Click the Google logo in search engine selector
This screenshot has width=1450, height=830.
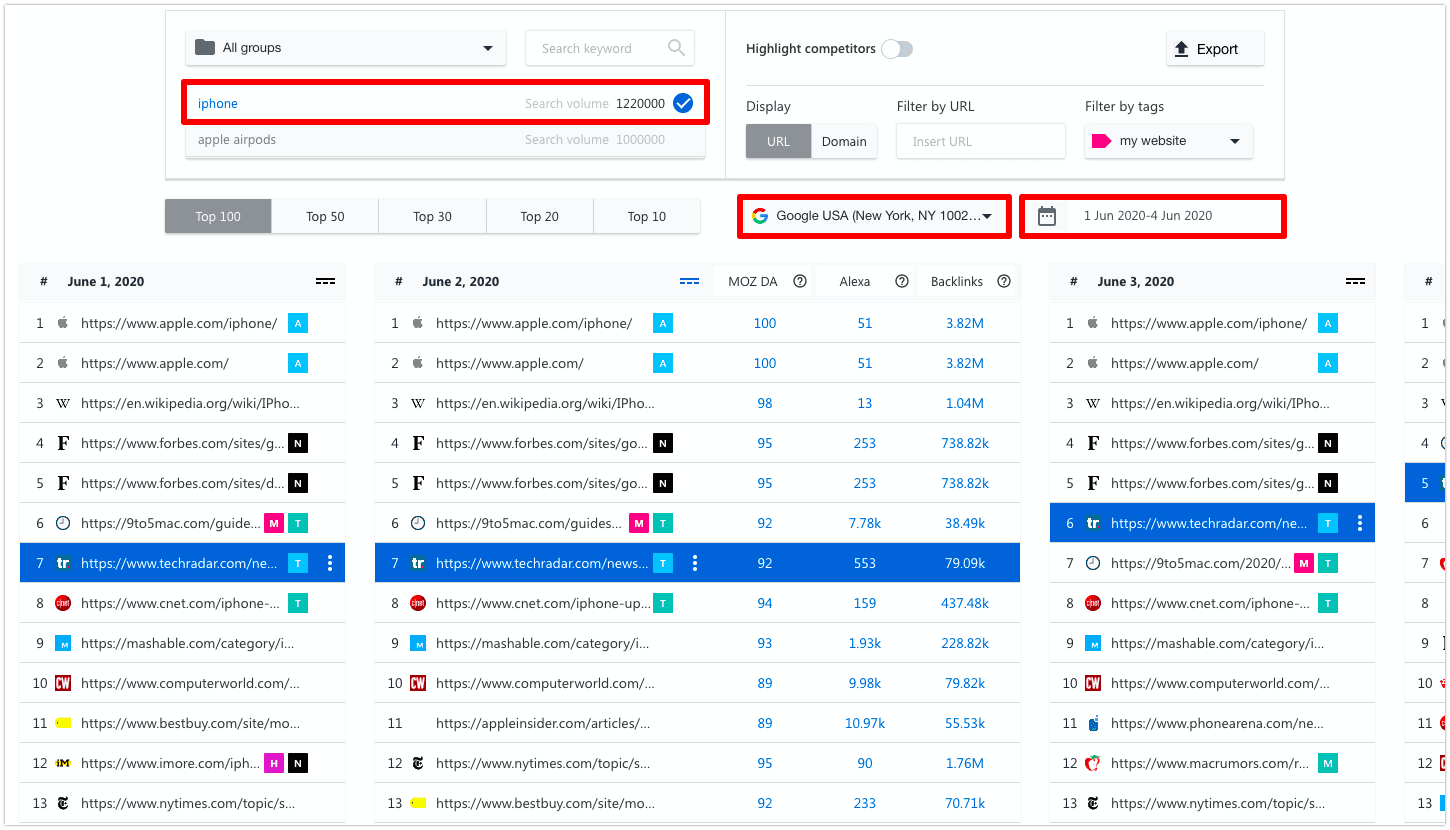(760, 216)
